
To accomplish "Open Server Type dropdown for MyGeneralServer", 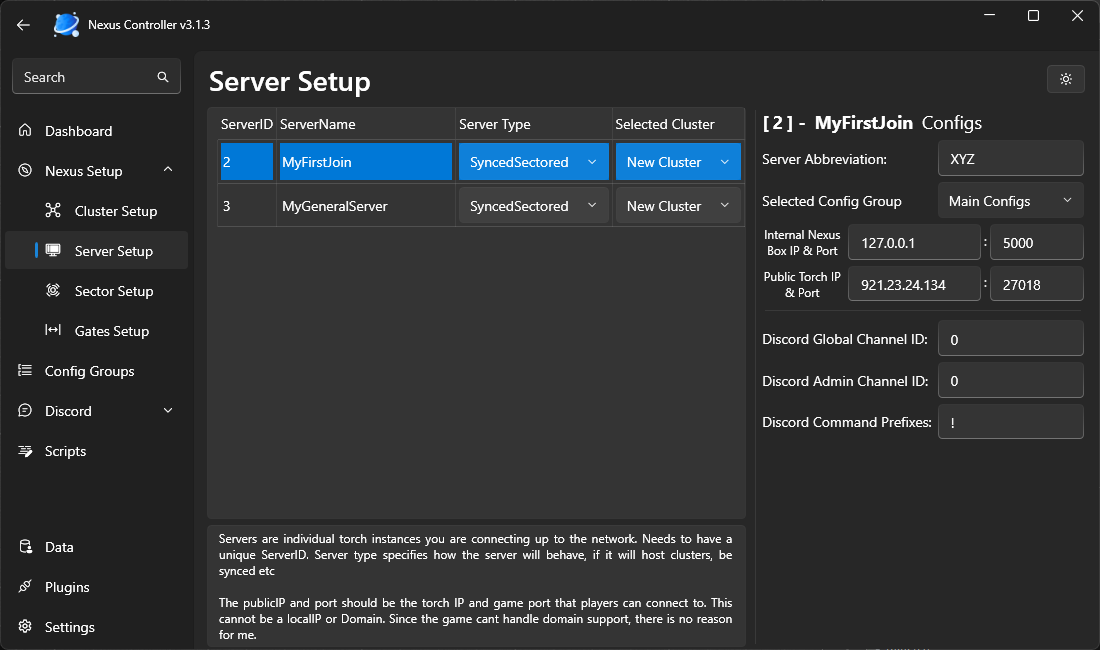I will (x=533, y=206).
